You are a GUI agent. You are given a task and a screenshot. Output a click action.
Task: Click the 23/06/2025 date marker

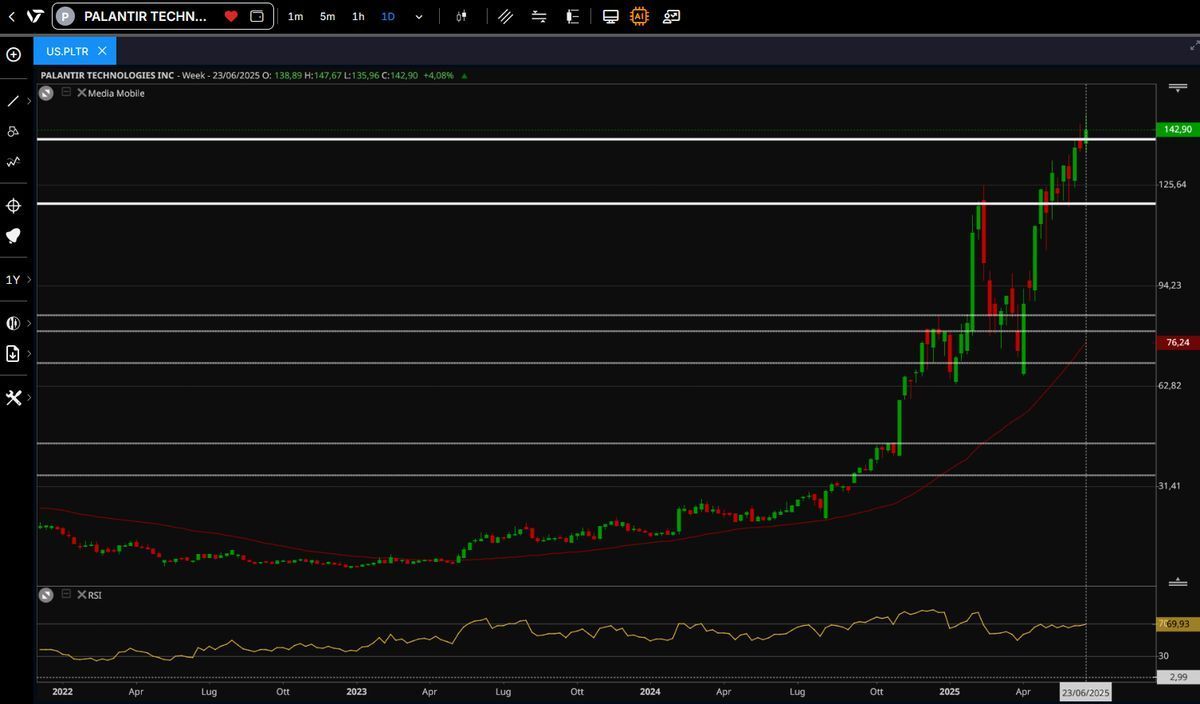[x=1085, y=692]
